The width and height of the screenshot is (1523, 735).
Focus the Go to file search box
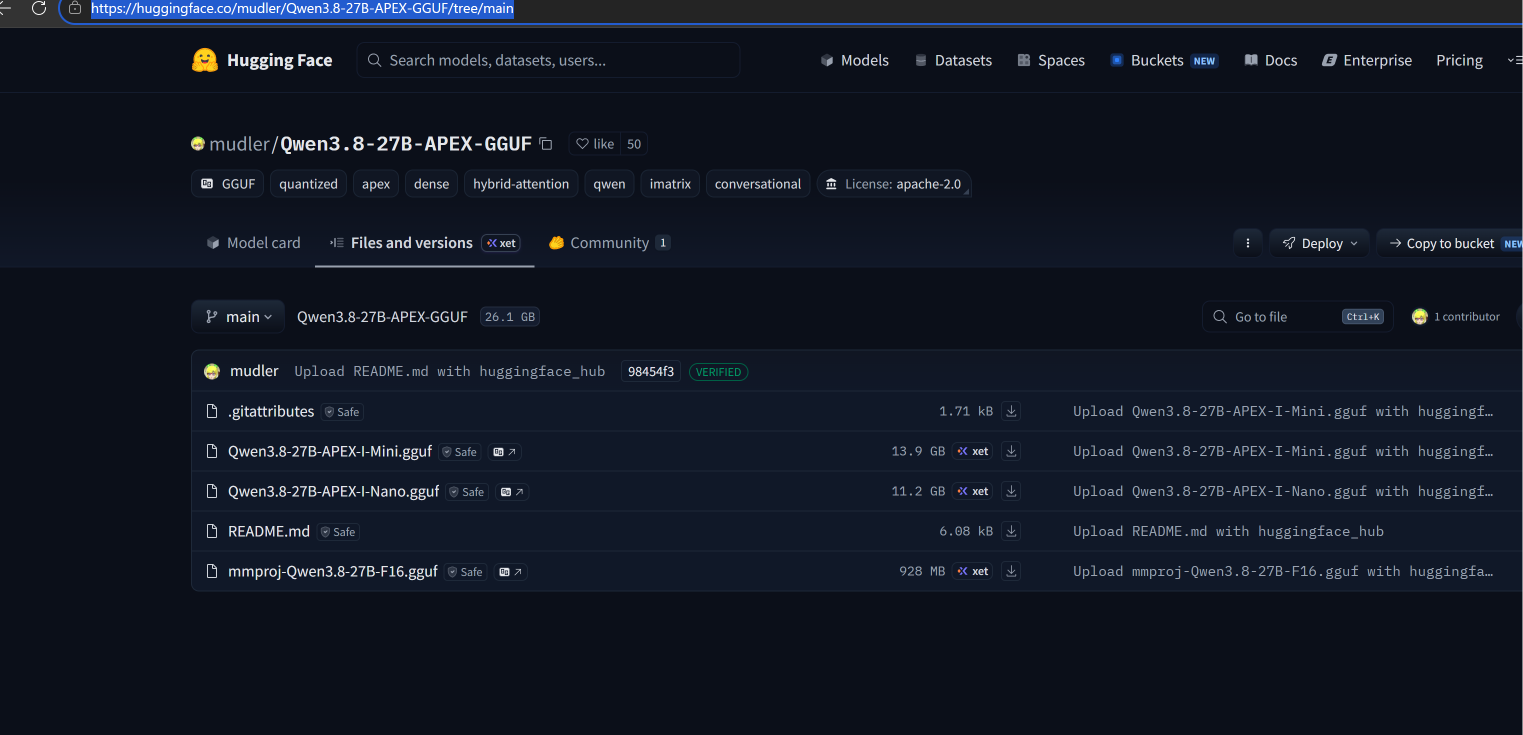click(x=1297, y=316)
